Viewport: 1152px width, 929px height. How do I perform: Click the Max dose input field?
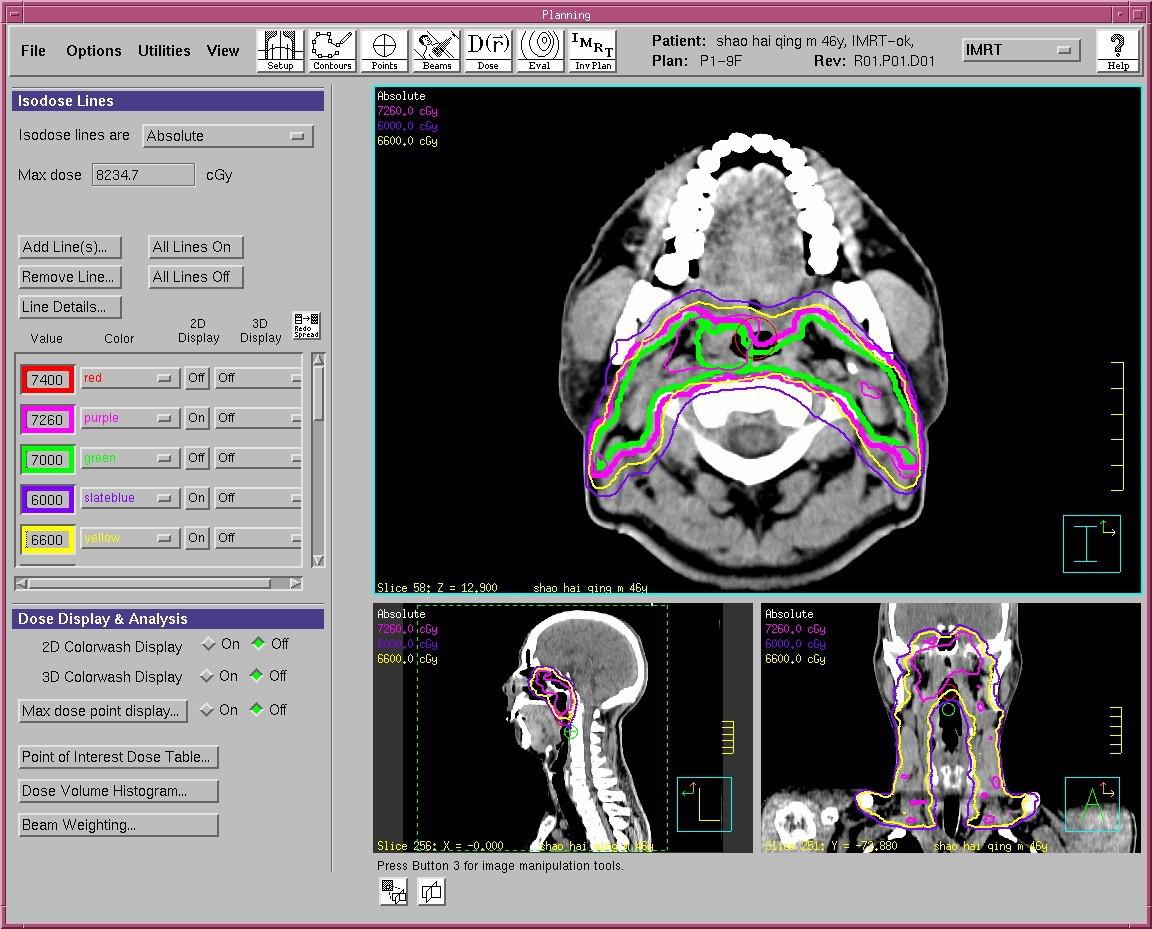[x=143, y=175]
